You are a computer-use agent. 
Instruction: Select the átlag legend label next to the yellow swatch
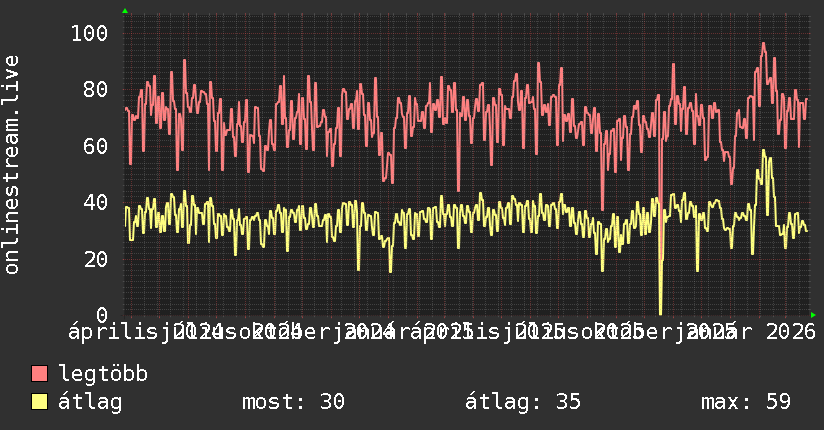tap(90, 402)
